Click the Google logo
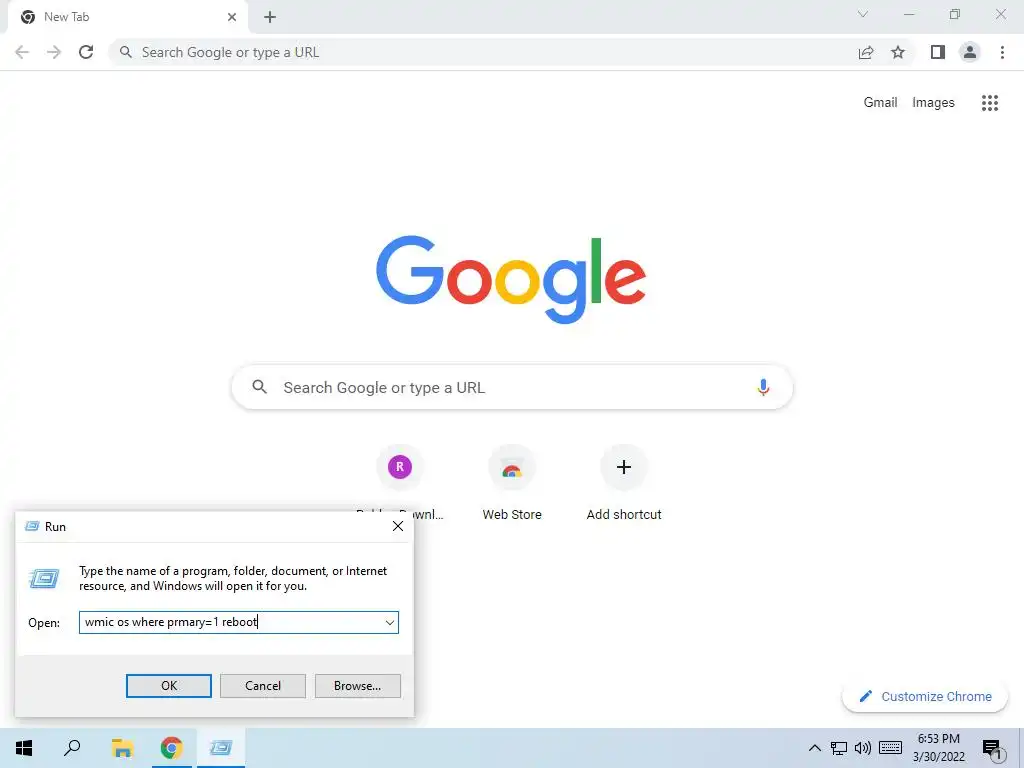1024x768 pixels. click(511, 280)
